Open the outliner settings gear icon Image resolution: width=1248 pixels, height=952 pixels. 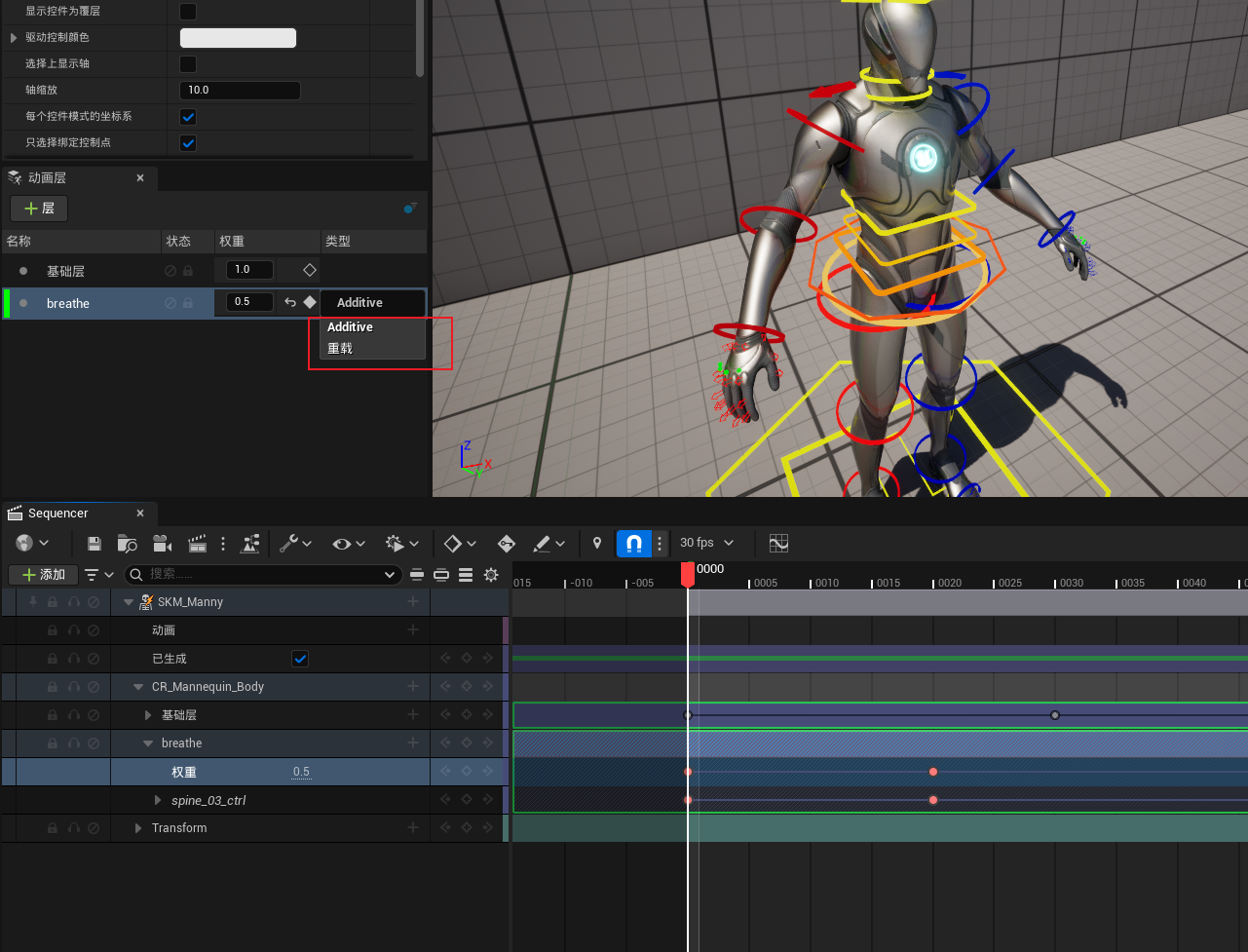pyautogui.click(x=491, y=575)
